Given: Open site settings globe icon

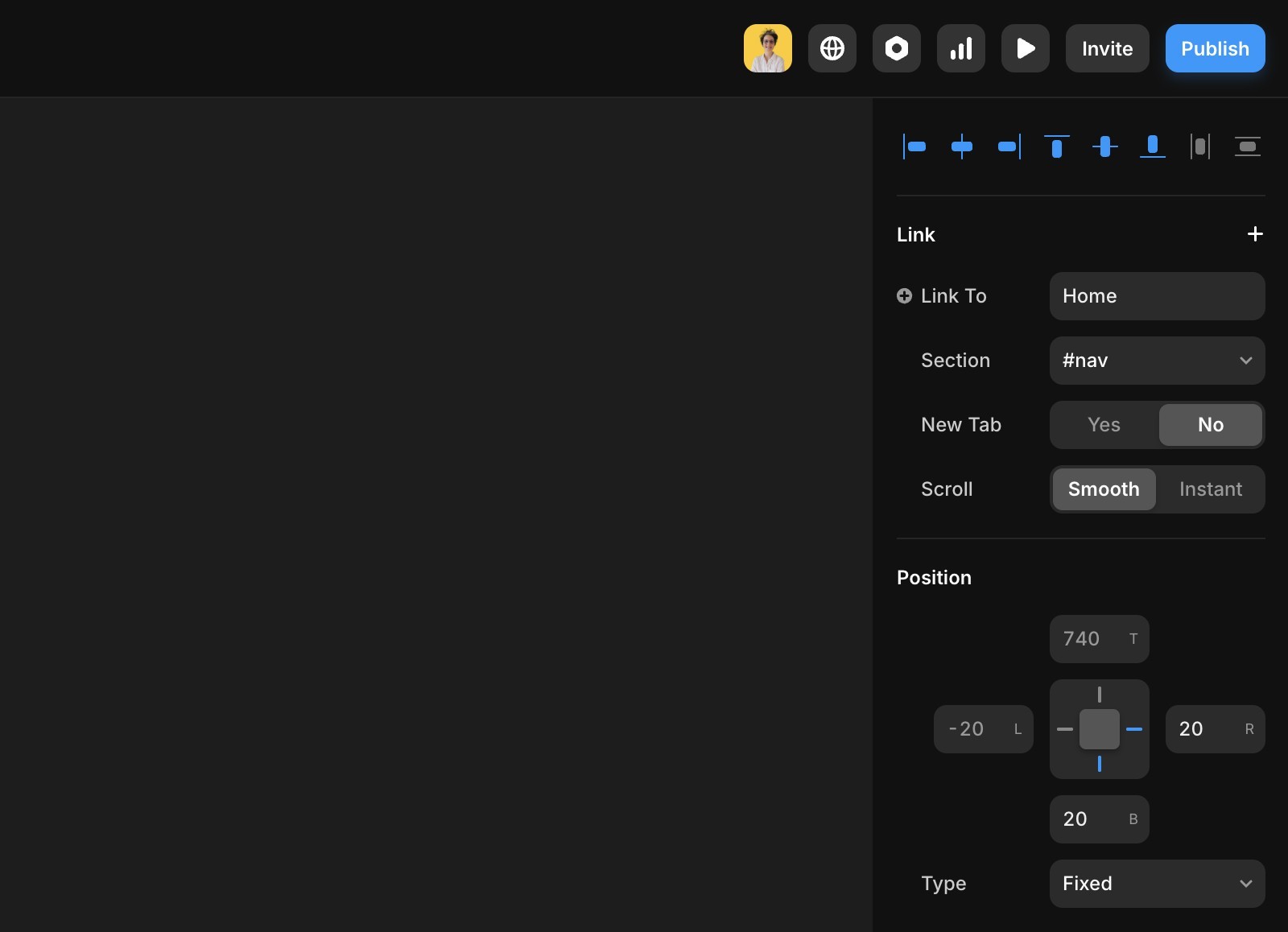Looking at the screenshot, I should (832, 48).
